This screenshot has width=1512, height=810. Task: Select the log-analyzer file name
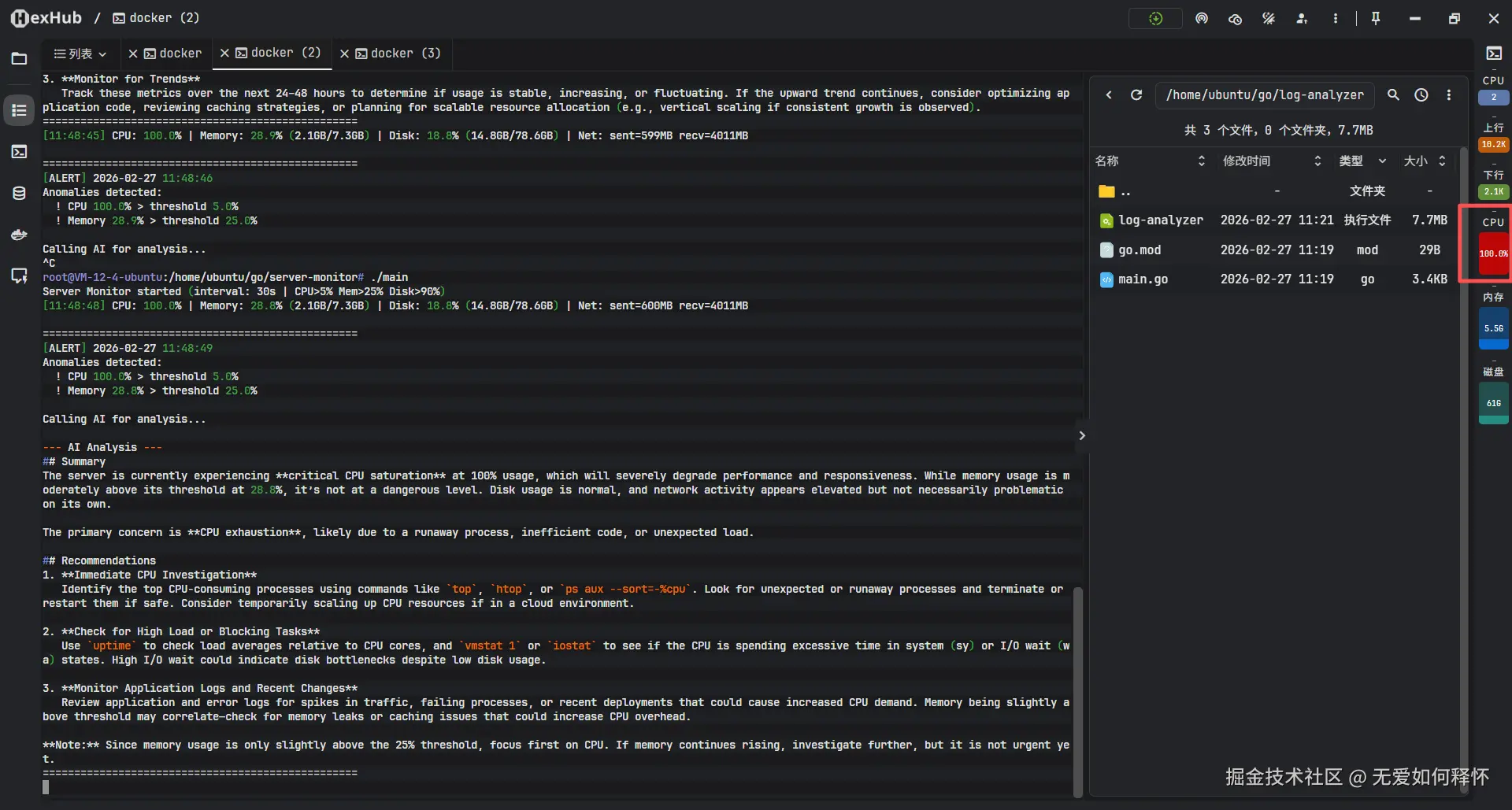pos(1161,221)
